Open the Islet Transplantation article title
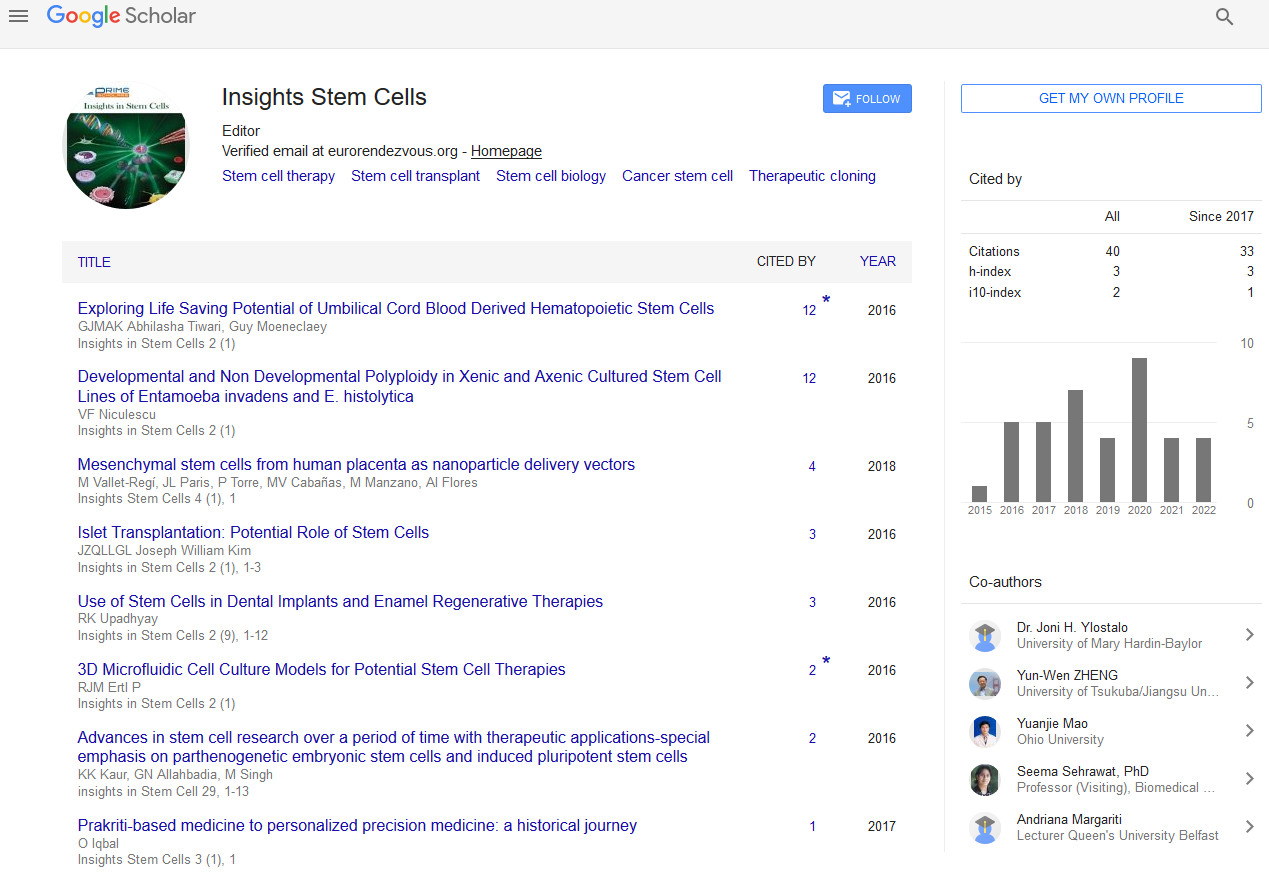This screenshot has width=1269, height=877. pos(253,533)
